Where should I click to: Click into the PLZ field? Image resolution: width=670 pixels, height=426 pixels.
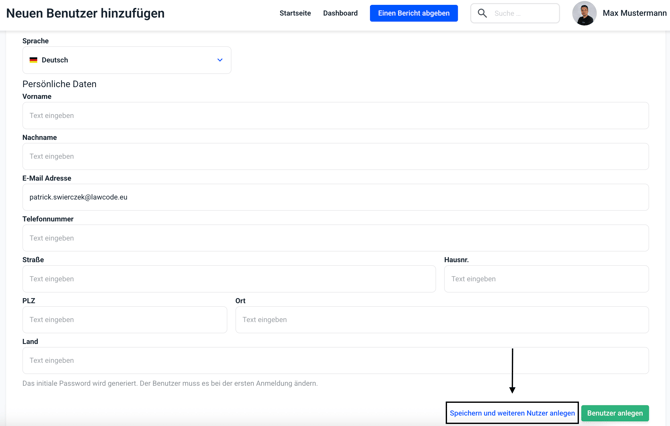click(x=124, y=320)
